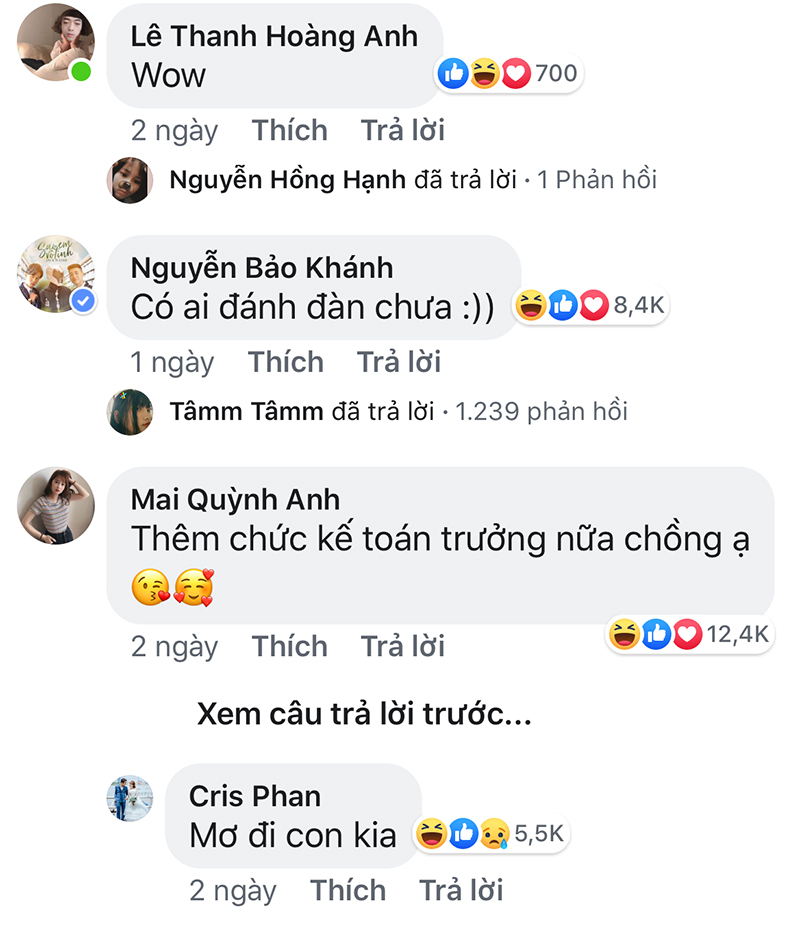Like the Wow comment with Thích

click(x=289, y=130)
